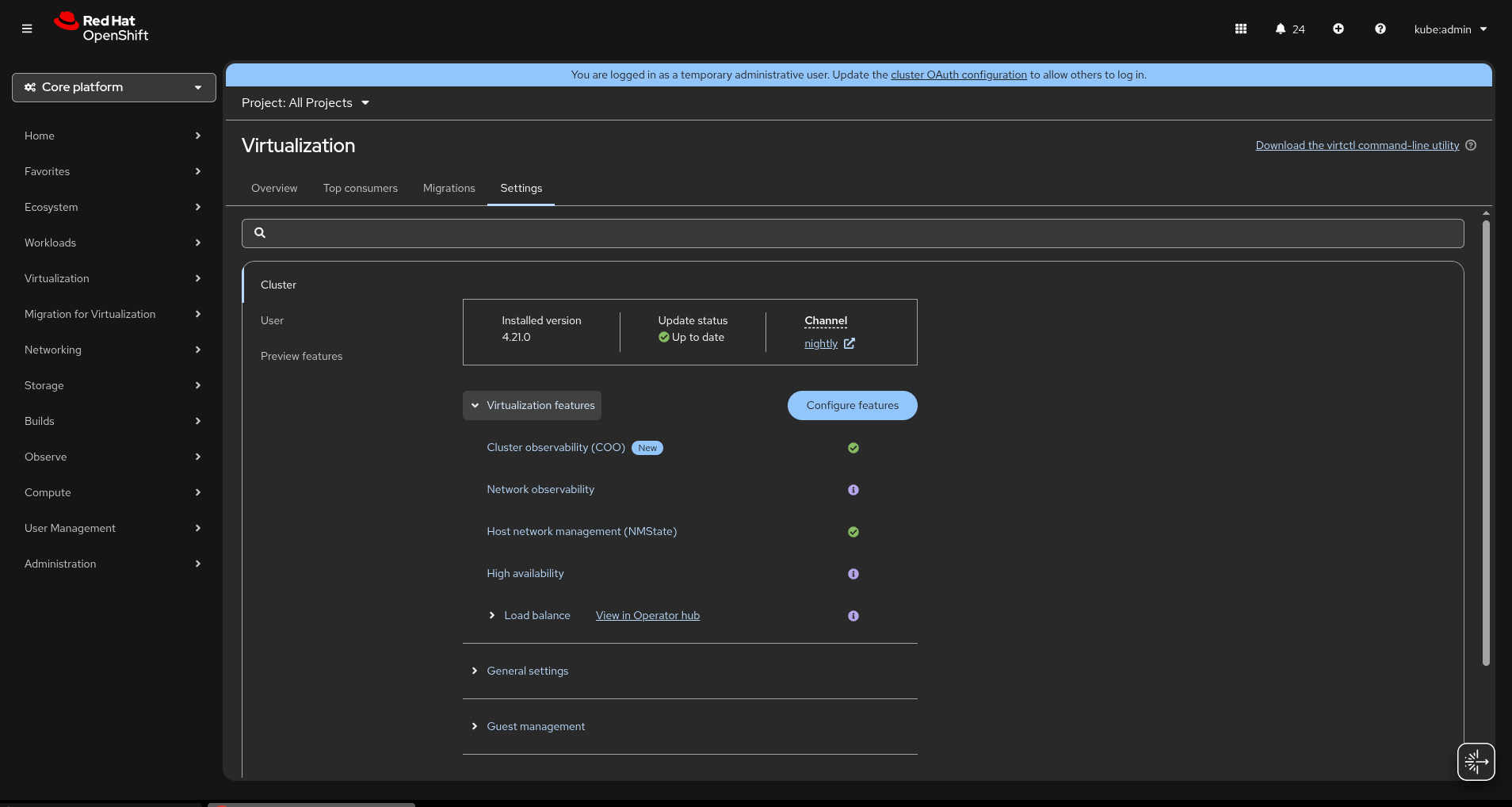Expand the Builds navigation section
1512x807 pixels.
pyautogui.click(x=113, y=421)
